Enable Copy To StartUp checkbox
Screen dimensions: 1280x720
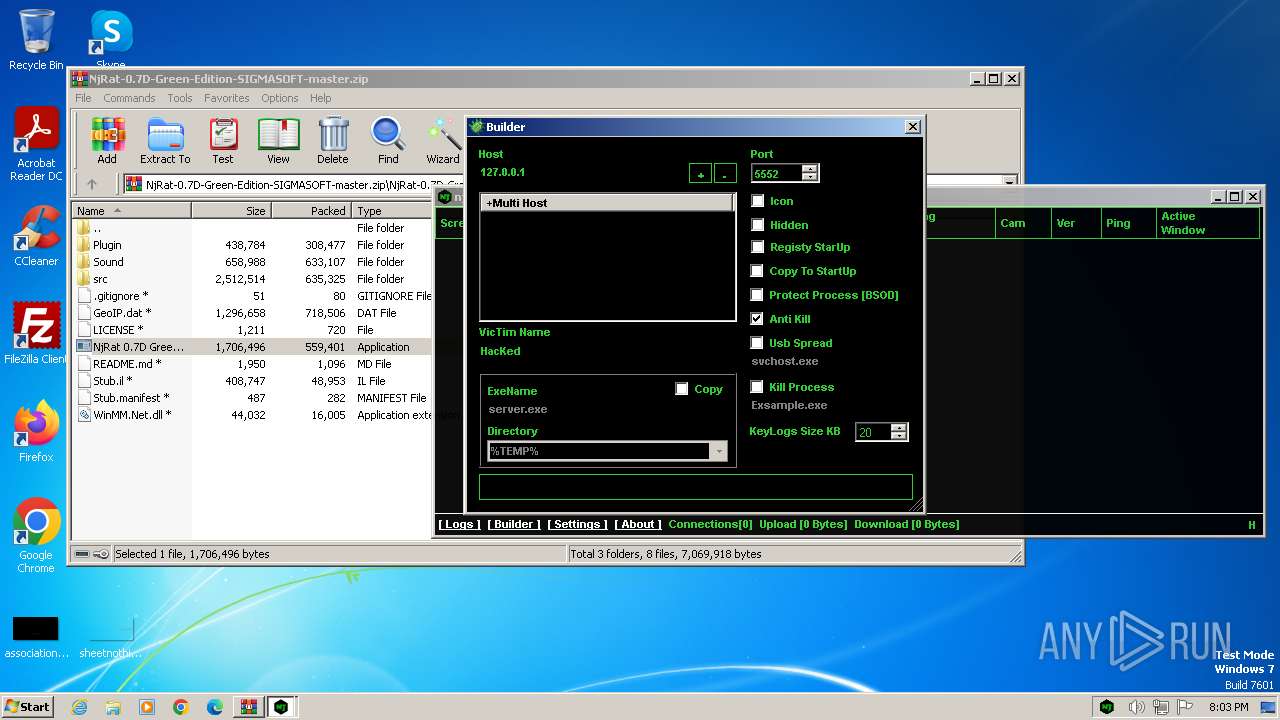tap(758, 271)
